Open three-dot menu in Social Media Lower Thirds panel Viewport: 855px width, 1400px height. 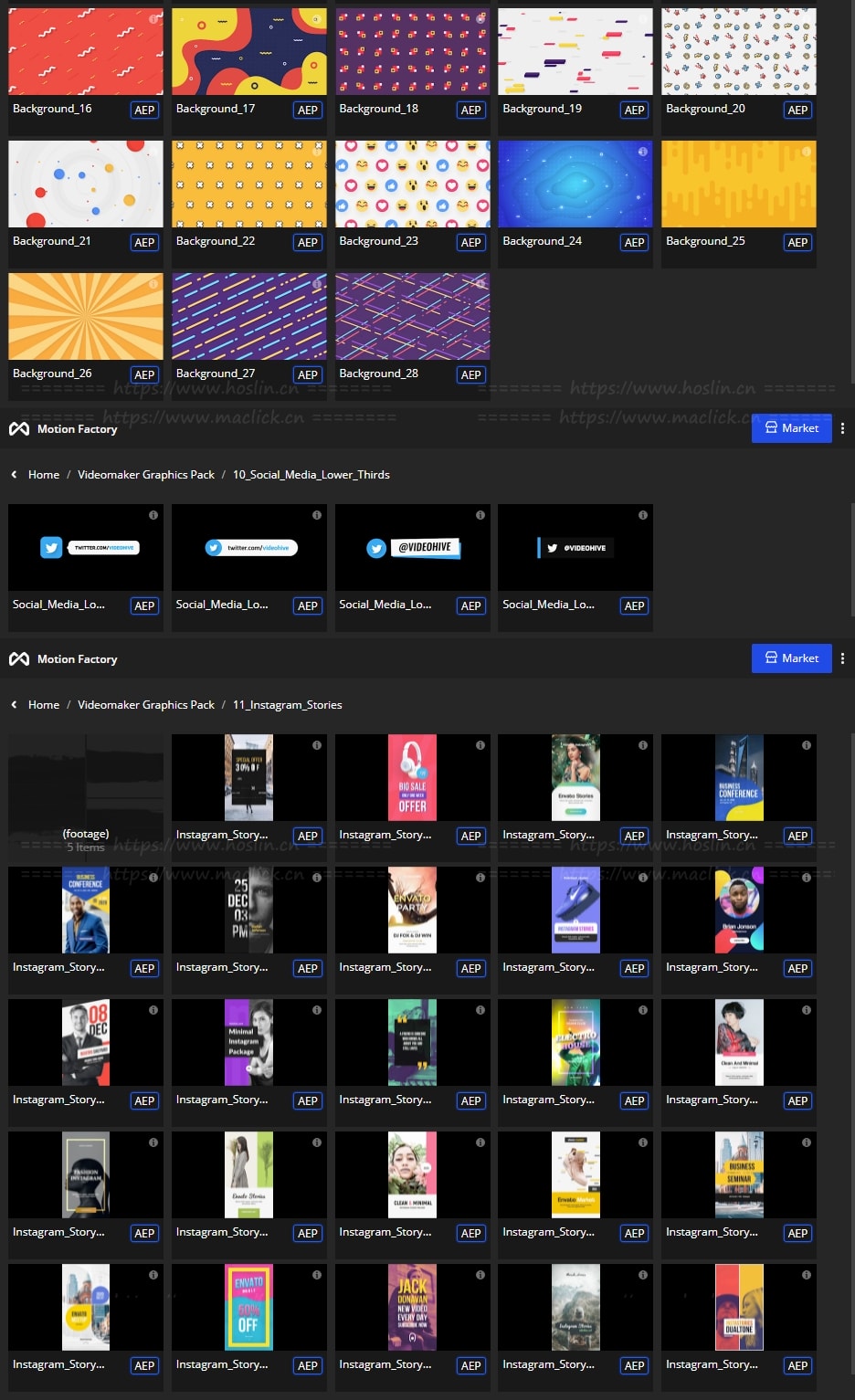(x=842, y=428)
